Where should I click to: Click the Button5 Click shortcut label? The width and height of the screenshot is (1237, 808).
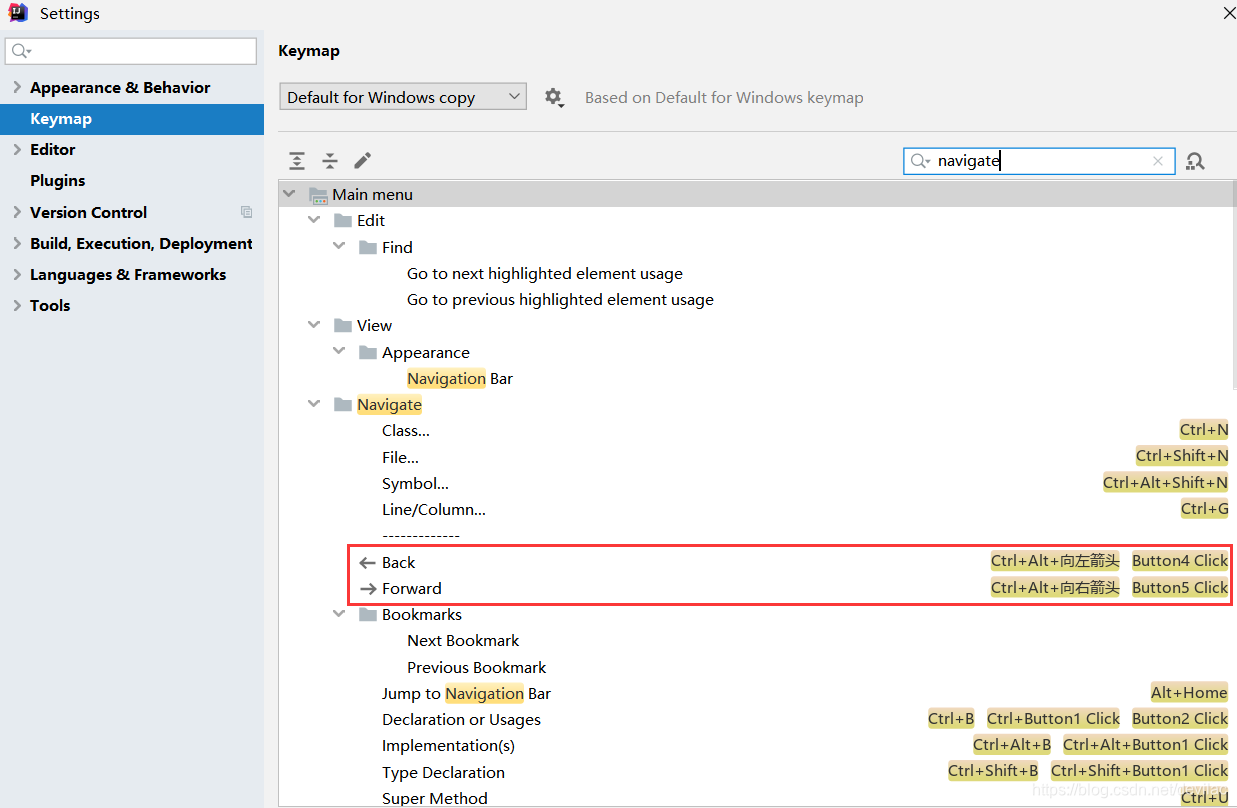[x=1180, y=588]
